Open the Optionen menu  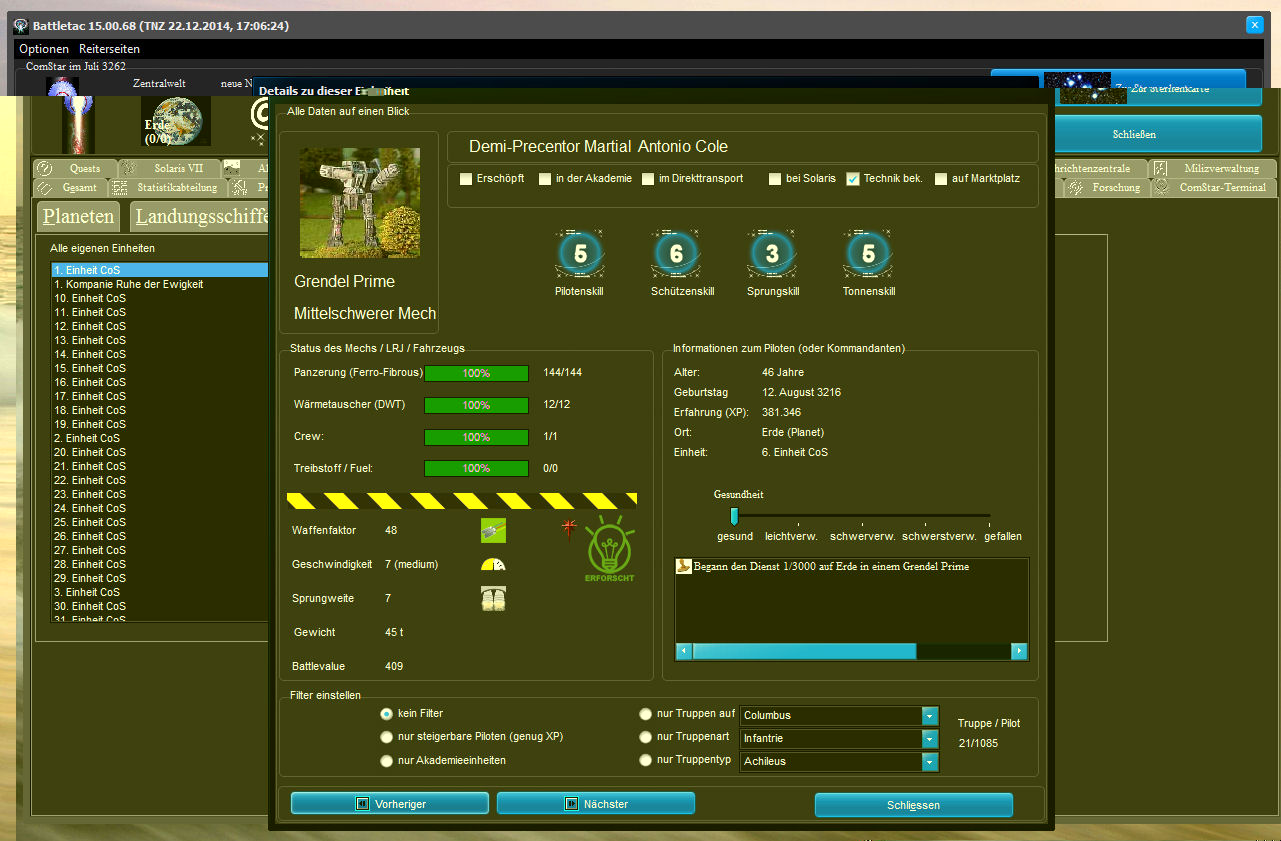coord(44,49)
